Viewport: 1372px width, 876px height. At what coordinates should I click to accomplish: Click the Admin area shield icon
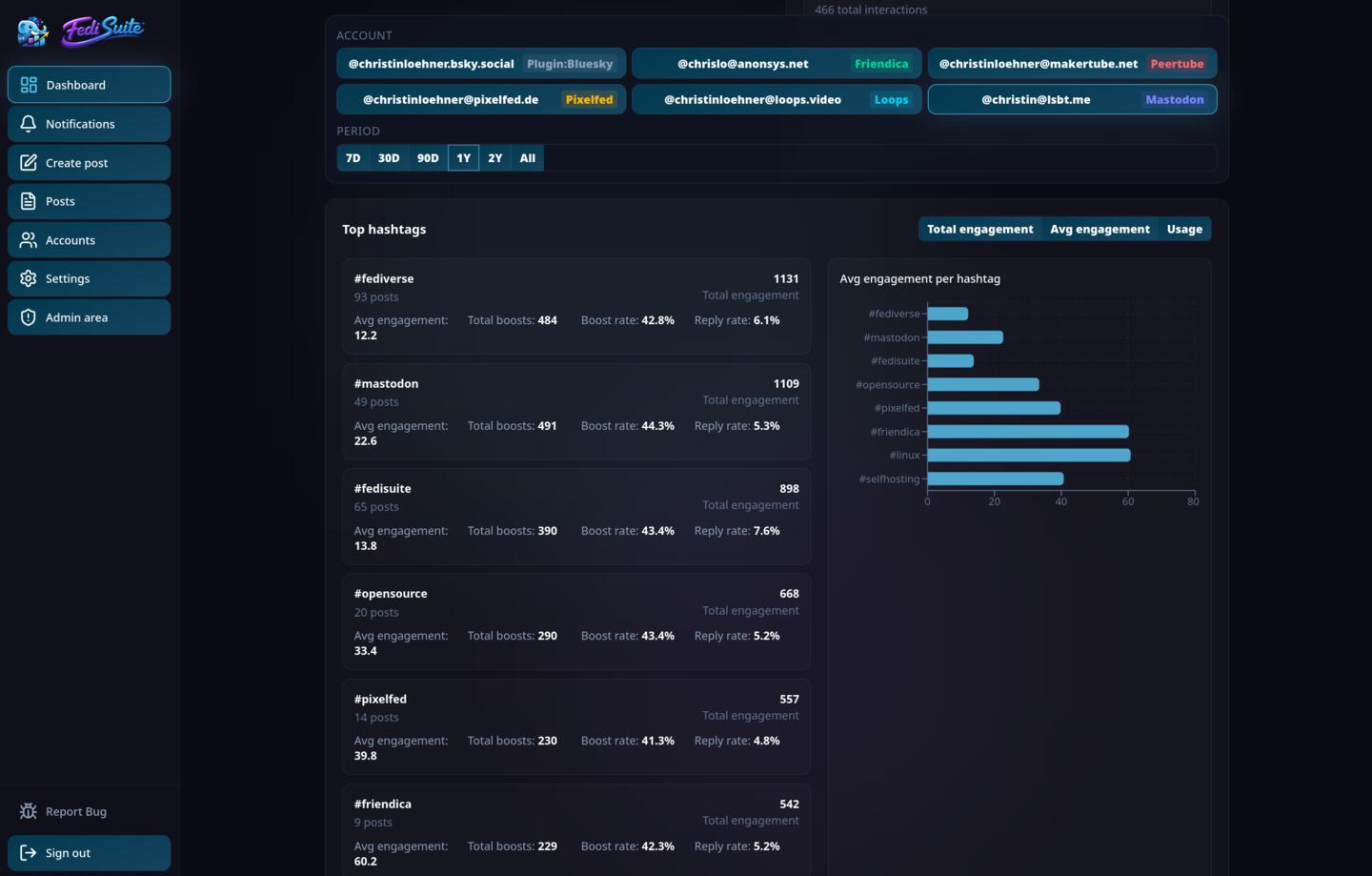click(29, 317)
